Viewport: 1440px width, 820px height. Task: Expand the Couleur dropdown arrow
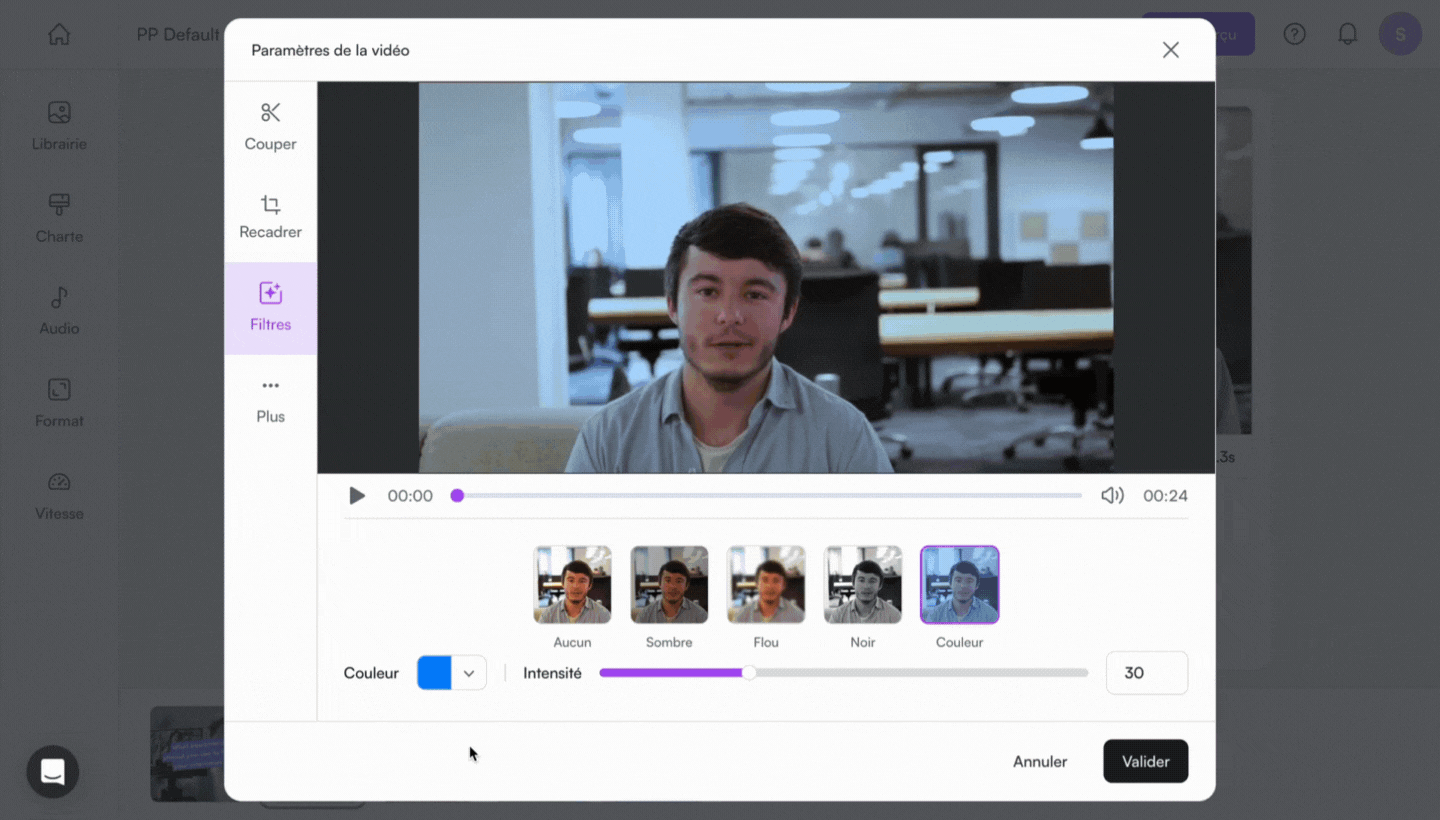click(468, 674)
